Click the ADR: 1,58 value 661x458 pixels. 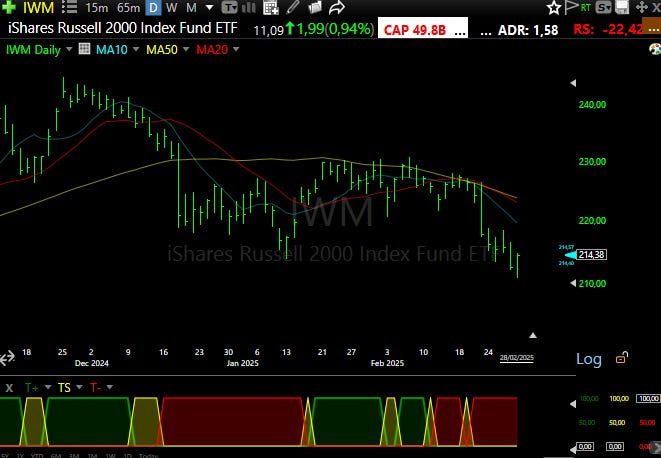pyautogui.click(x=528, y=30)
